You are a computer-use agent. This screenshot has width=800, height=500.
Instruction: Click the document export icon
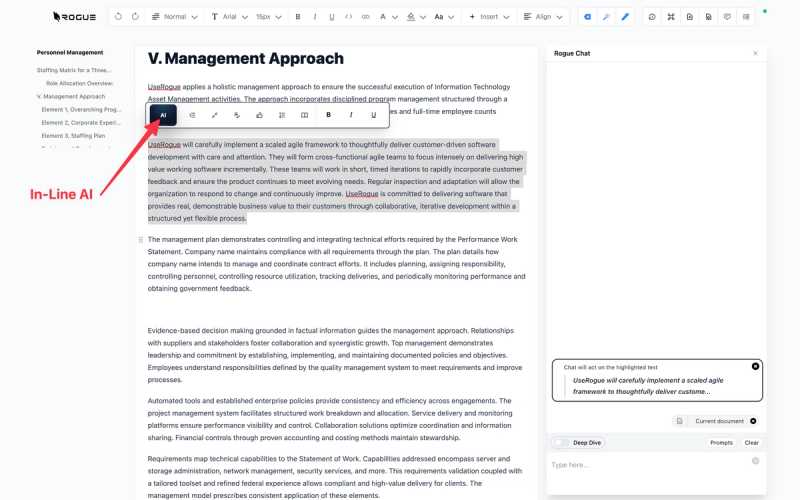point(690,17)
